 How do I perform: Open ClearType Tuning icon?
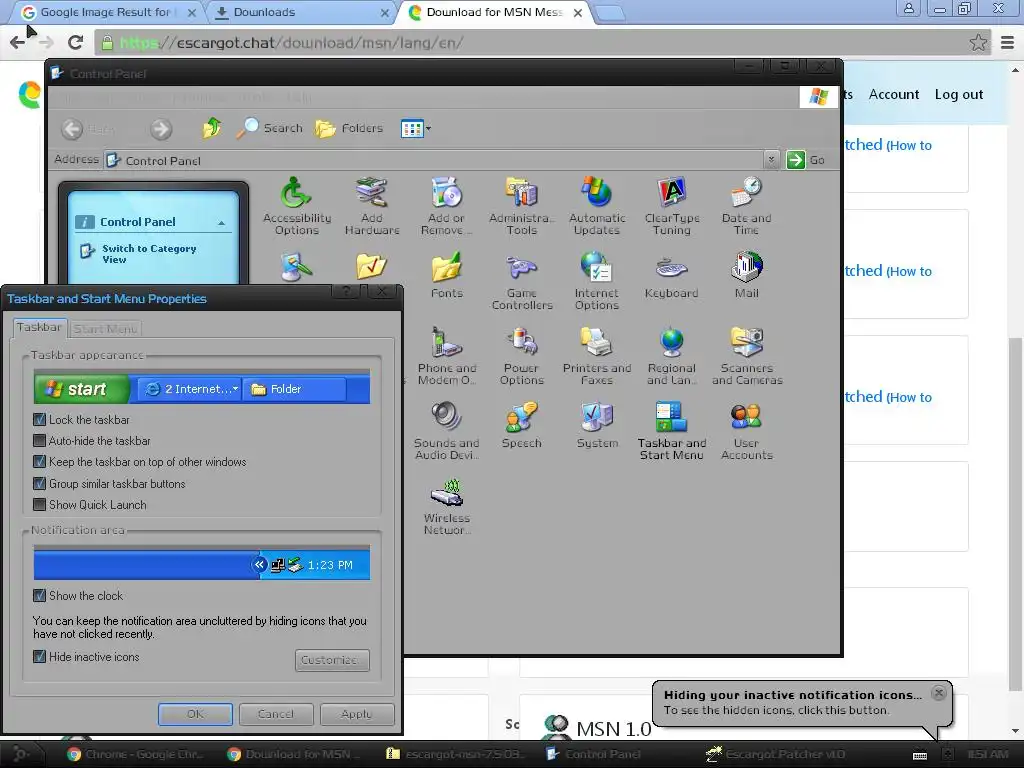coord(671,206)
